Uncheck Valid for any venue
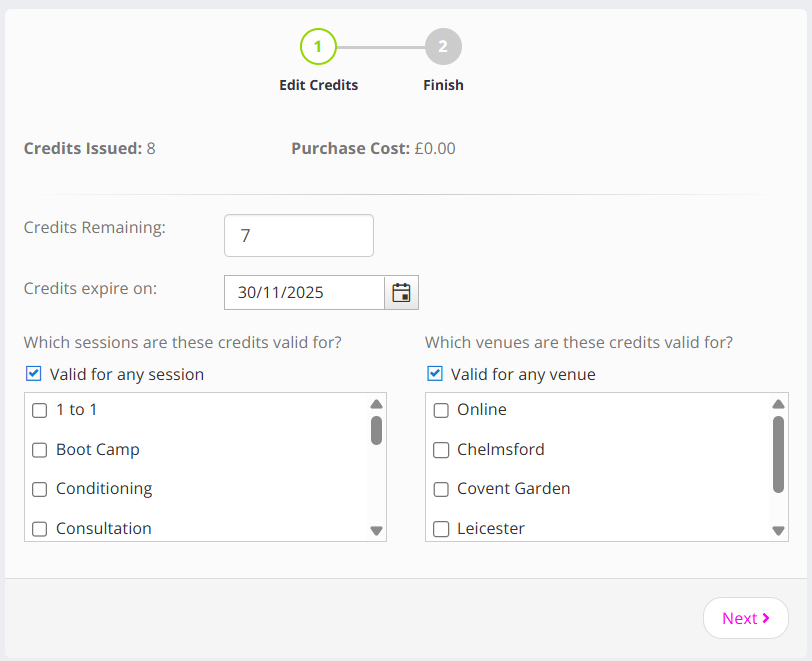The height and width of the screenshot is (661, 812). [x=434, y=374]
